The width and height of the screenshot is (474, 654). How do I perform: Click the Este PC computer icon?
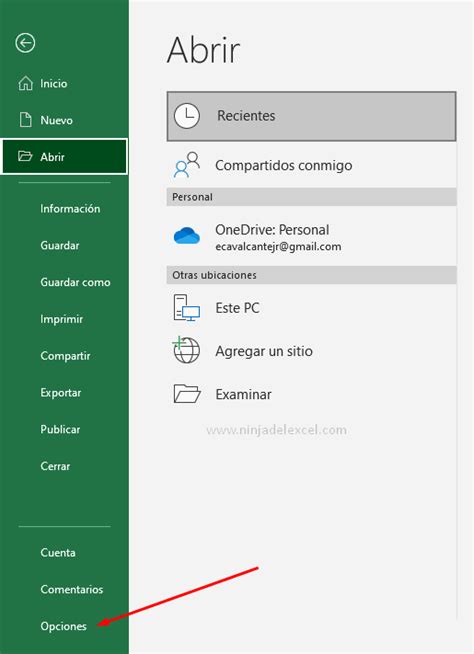(187, 308)
